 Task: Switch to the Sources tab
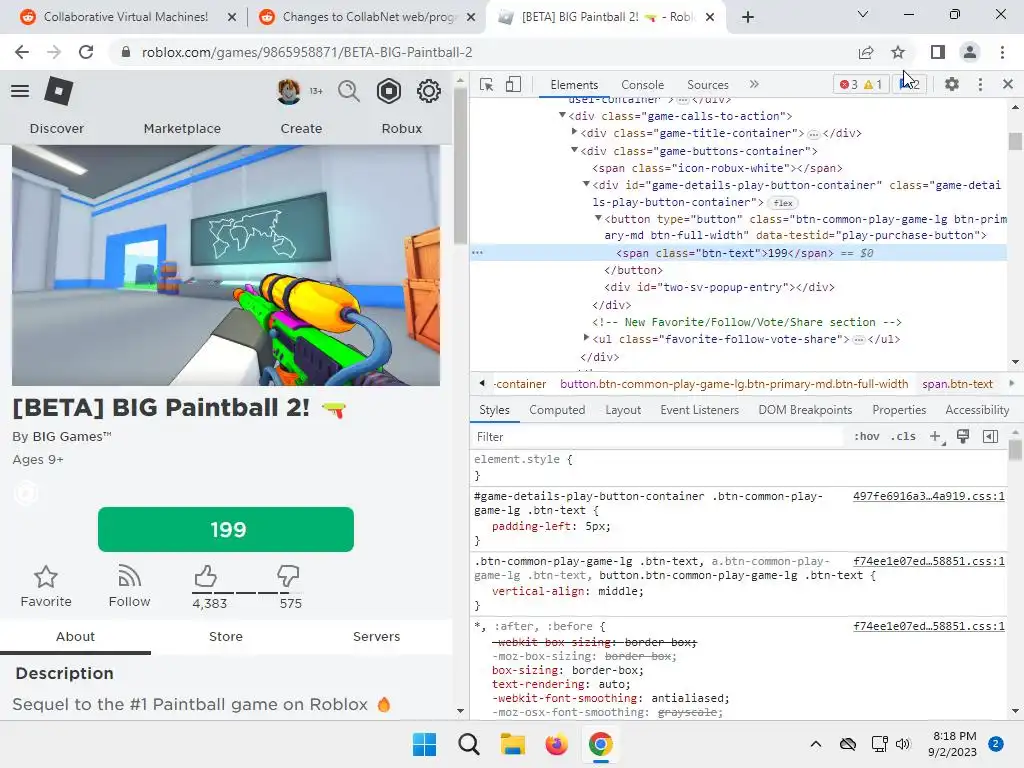(x=707, y=85)
